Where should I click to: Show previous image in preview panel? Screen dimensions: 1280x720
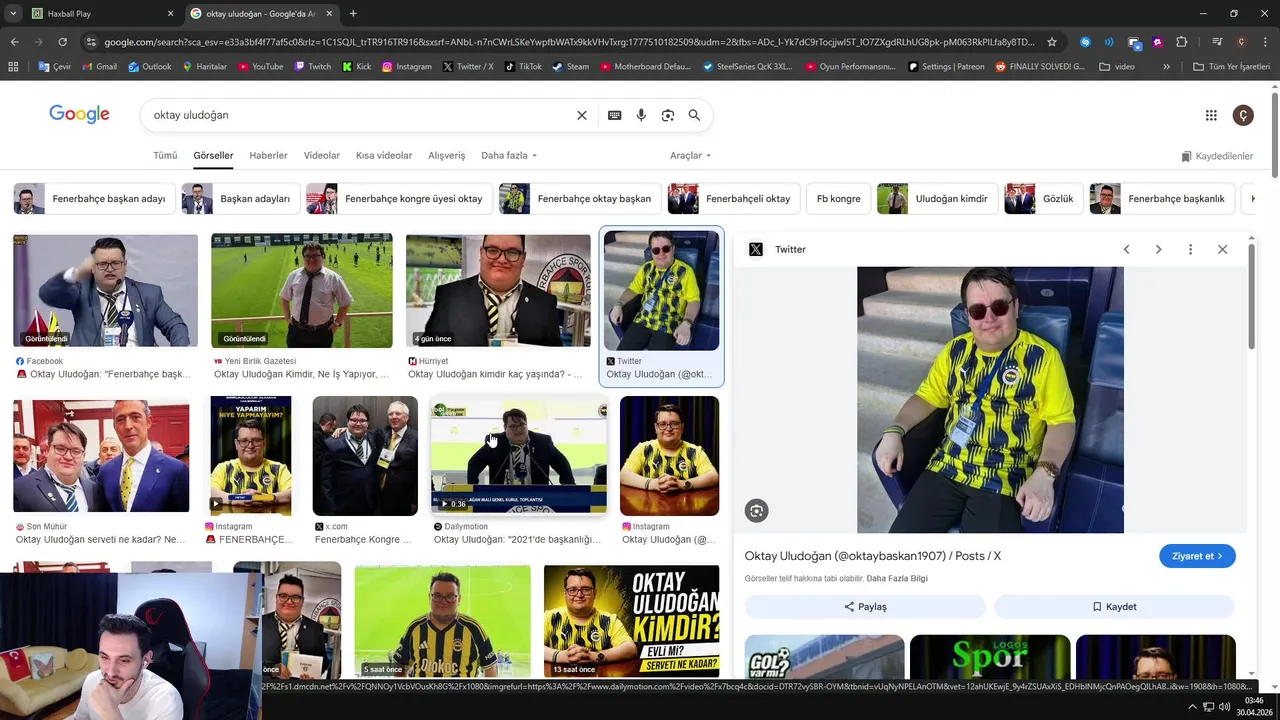[x=1126, y=249]
